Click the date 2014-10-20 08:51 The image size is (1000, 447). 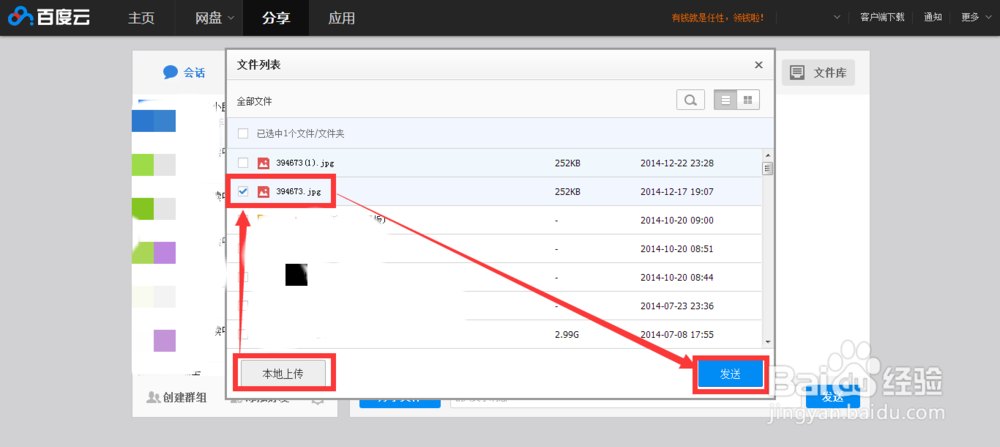point(677,249)
